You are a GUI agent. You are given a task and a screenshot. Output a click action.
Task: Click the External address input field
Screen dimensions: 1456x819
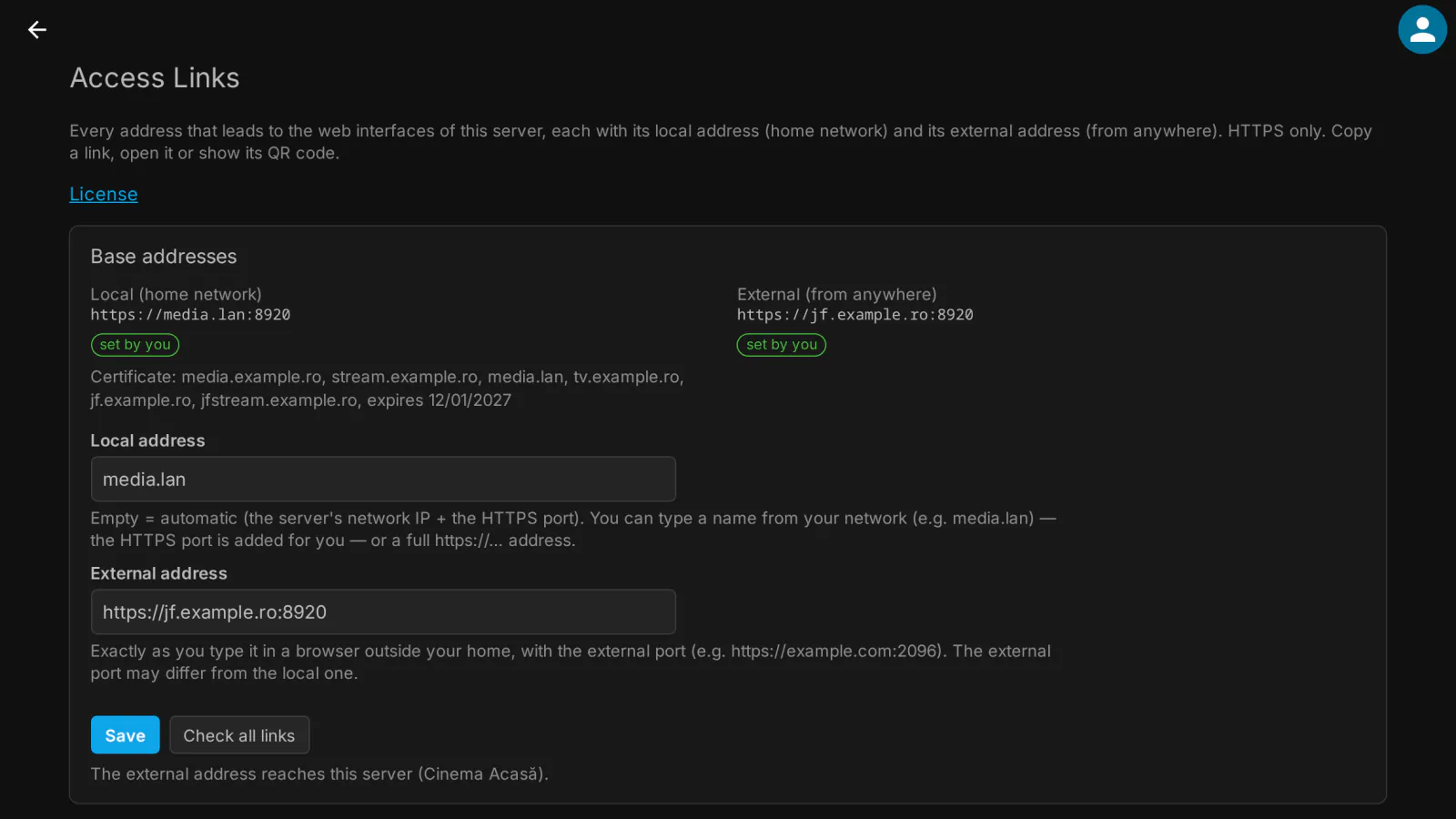click(x=383, y=612)
